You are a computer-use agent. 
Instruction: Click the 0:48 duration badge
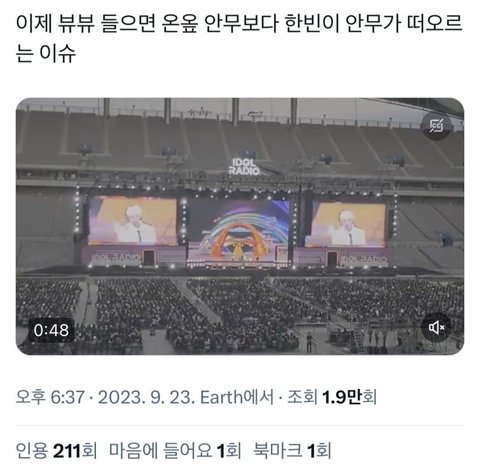pyautogui.click(x=51, y=330)
